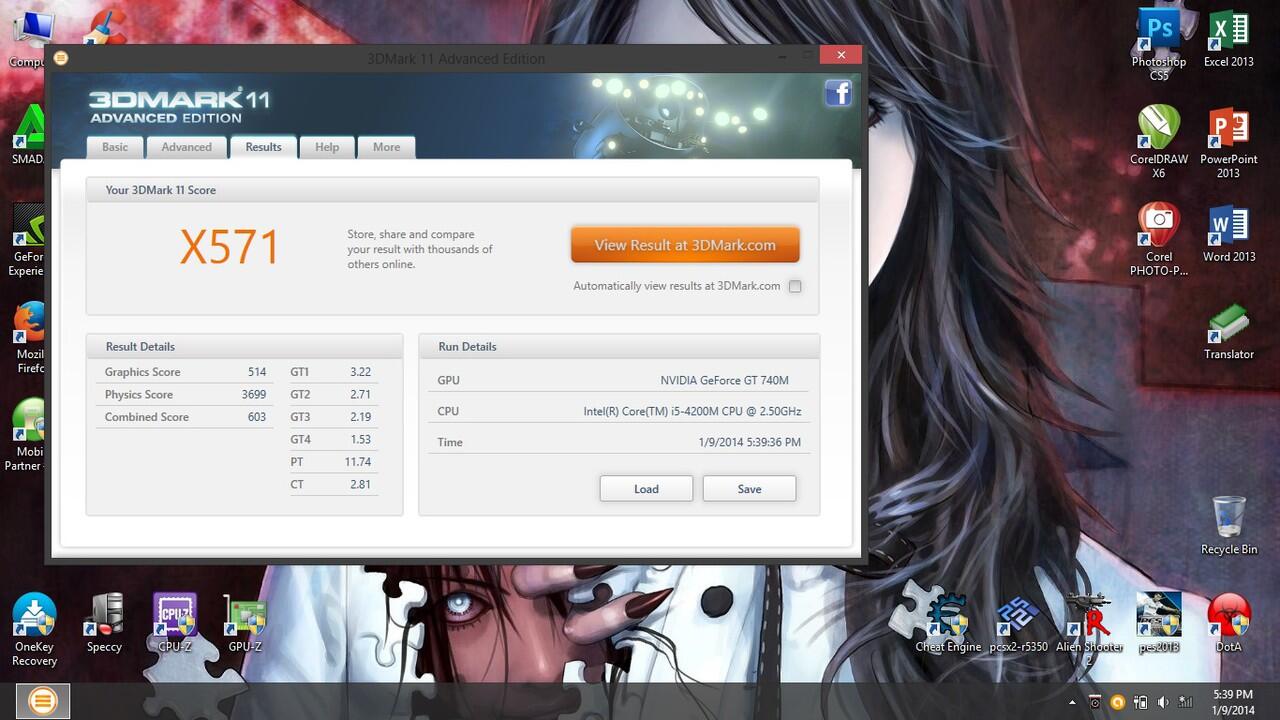Click the PT value 11.74

pyautogui.click(x=357, y=462)
